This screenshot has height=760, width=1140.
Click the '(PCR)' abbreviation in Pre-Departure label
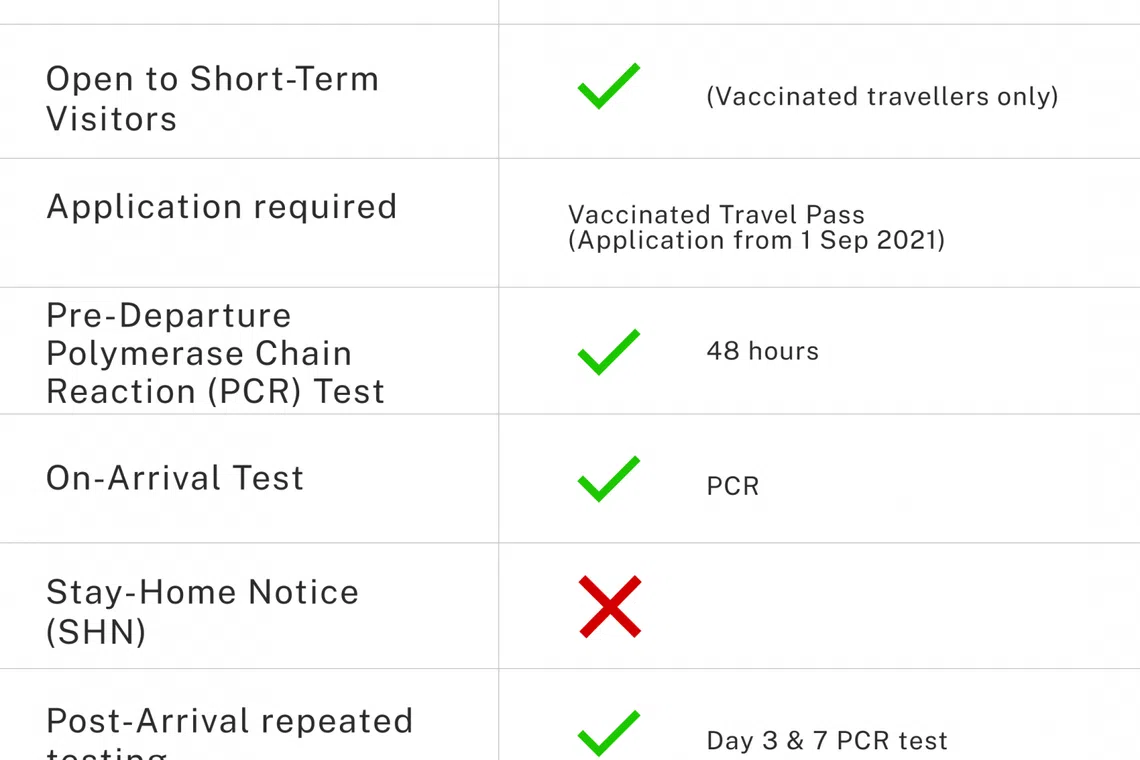pyautogui.click(x=255, y=392)
